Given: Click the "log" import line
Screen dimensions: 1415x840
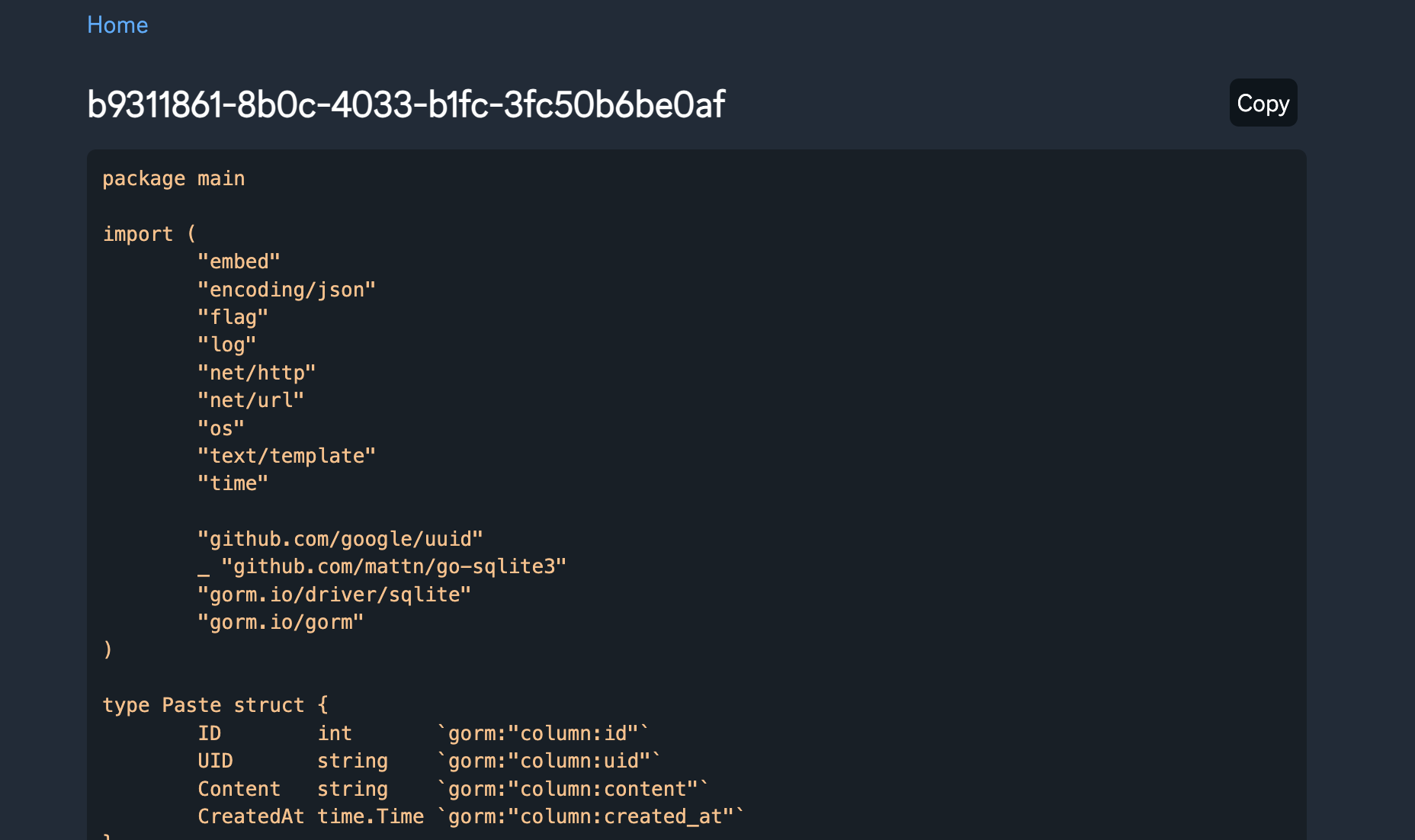Looking at the screenshot, I should click(226, 345).
